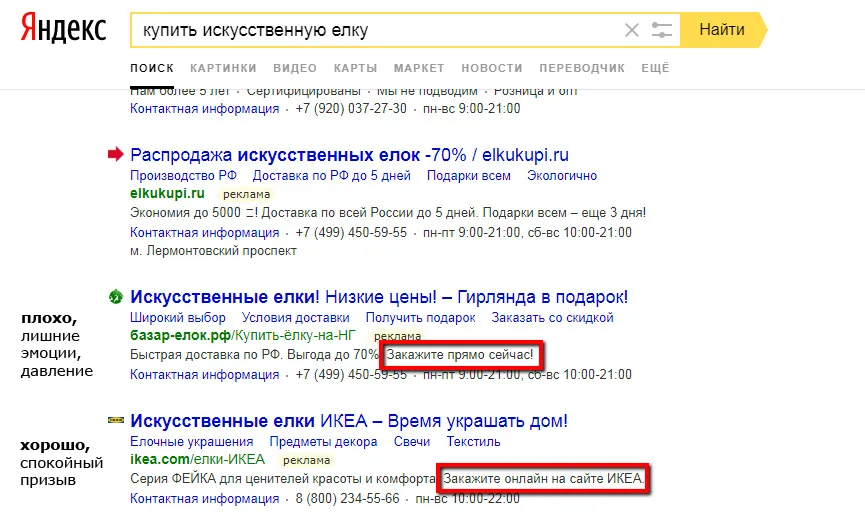The height and width of the screenshot is (518, 865).
Task: Switch to the Картинки tab
Action: pos(223,68)
